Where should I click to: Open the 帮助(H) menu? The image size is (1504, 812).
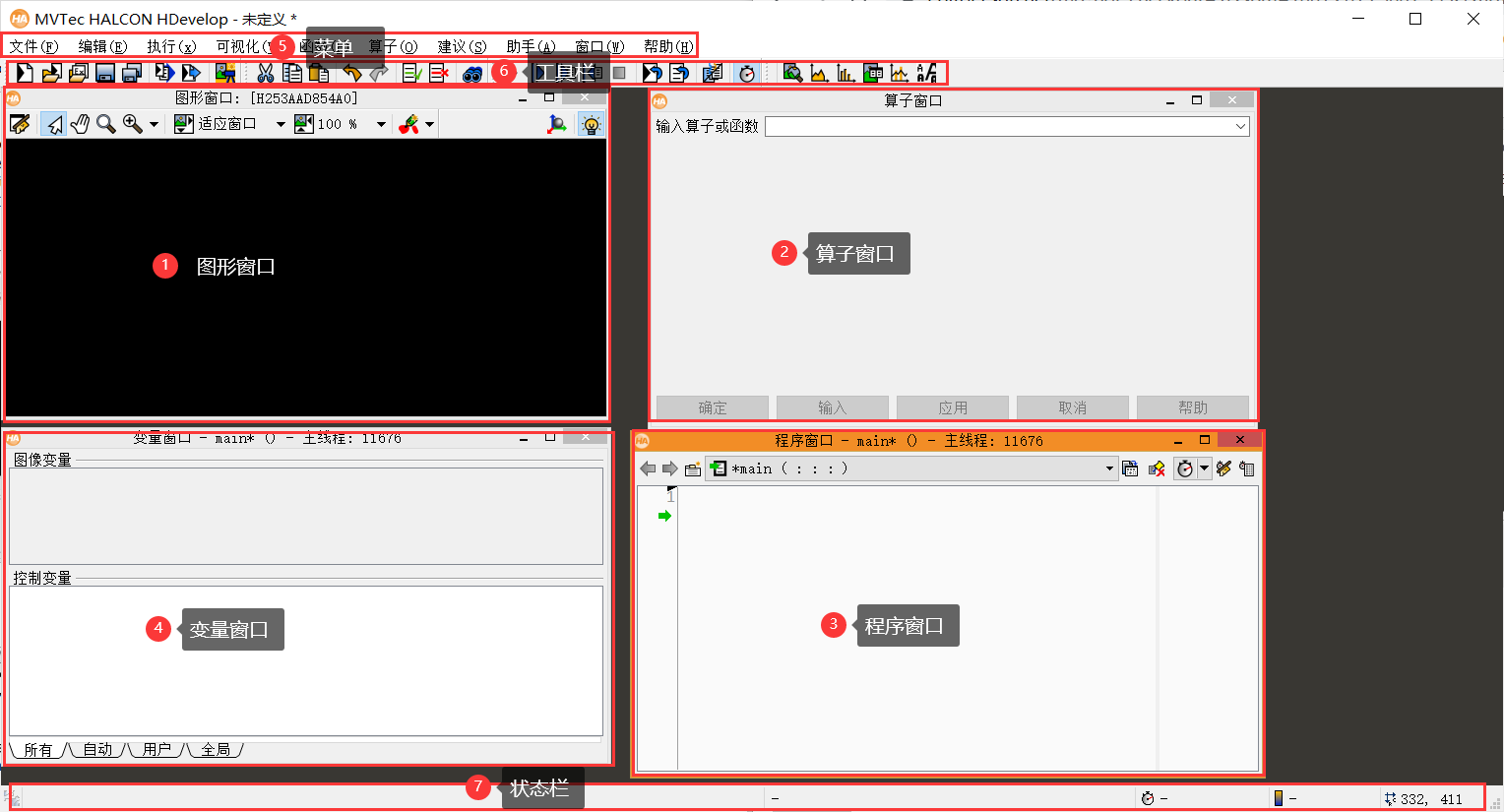pos(669,46)
